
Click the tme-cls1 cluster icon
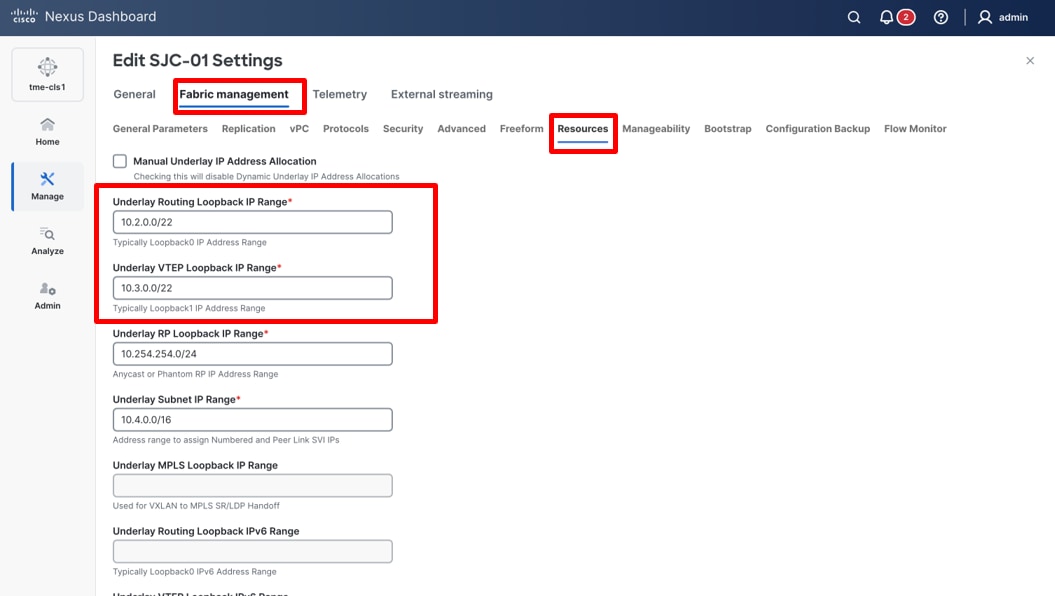coord(47,73)
